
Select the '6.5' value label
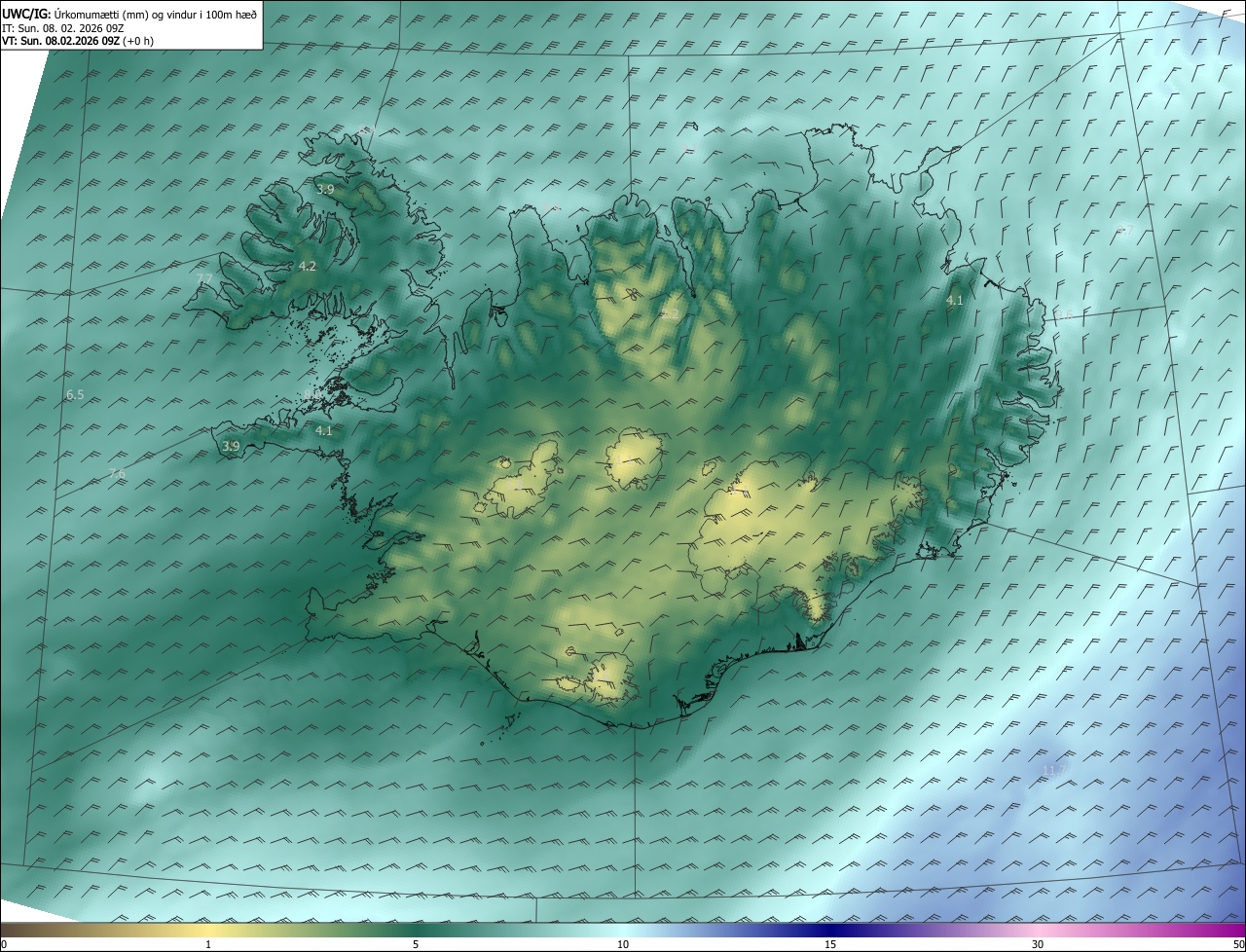tap(75, 394)
